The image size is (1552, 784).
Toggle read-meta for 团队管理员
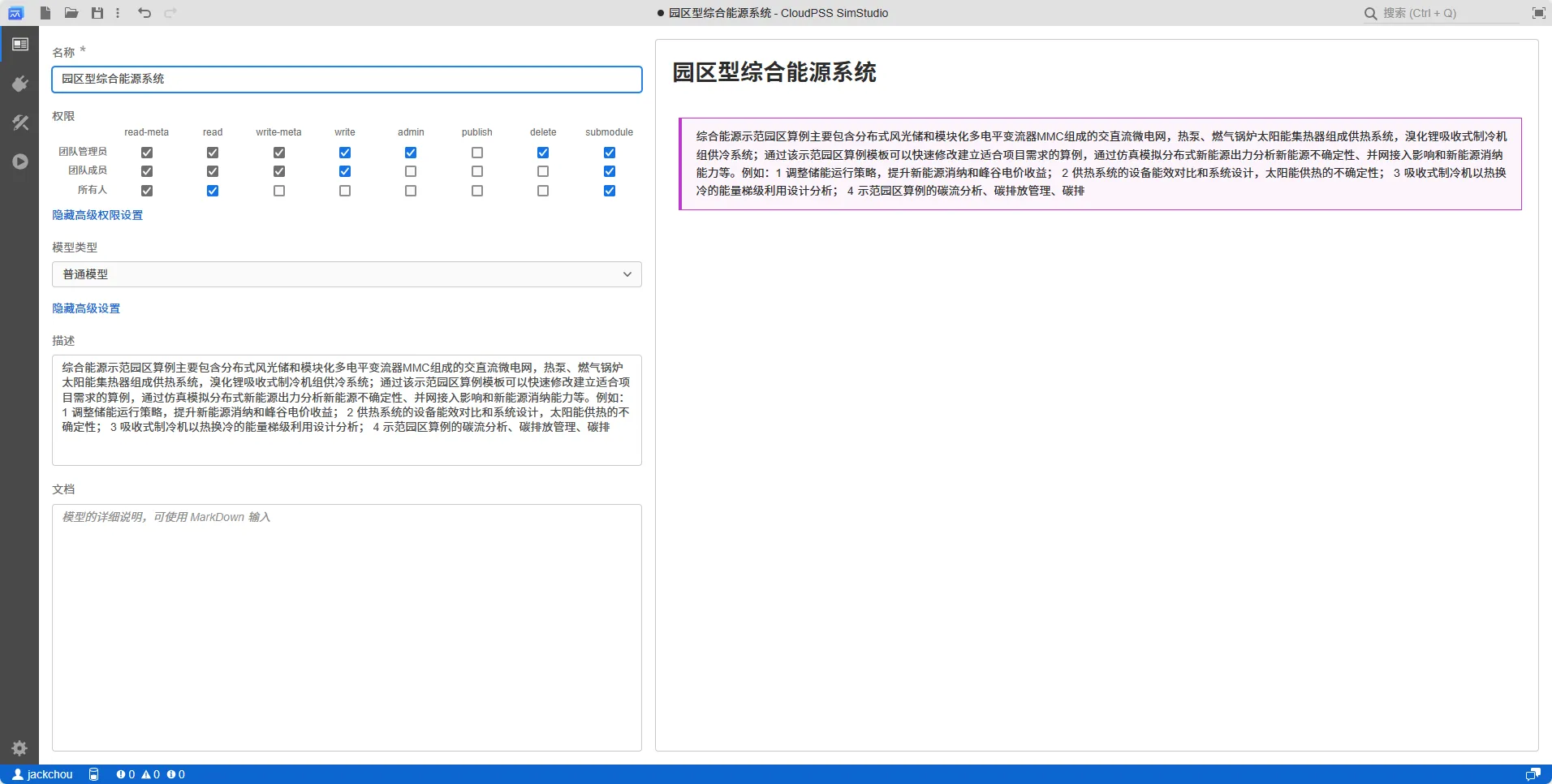pyautogui.click(x=147, y=153)
